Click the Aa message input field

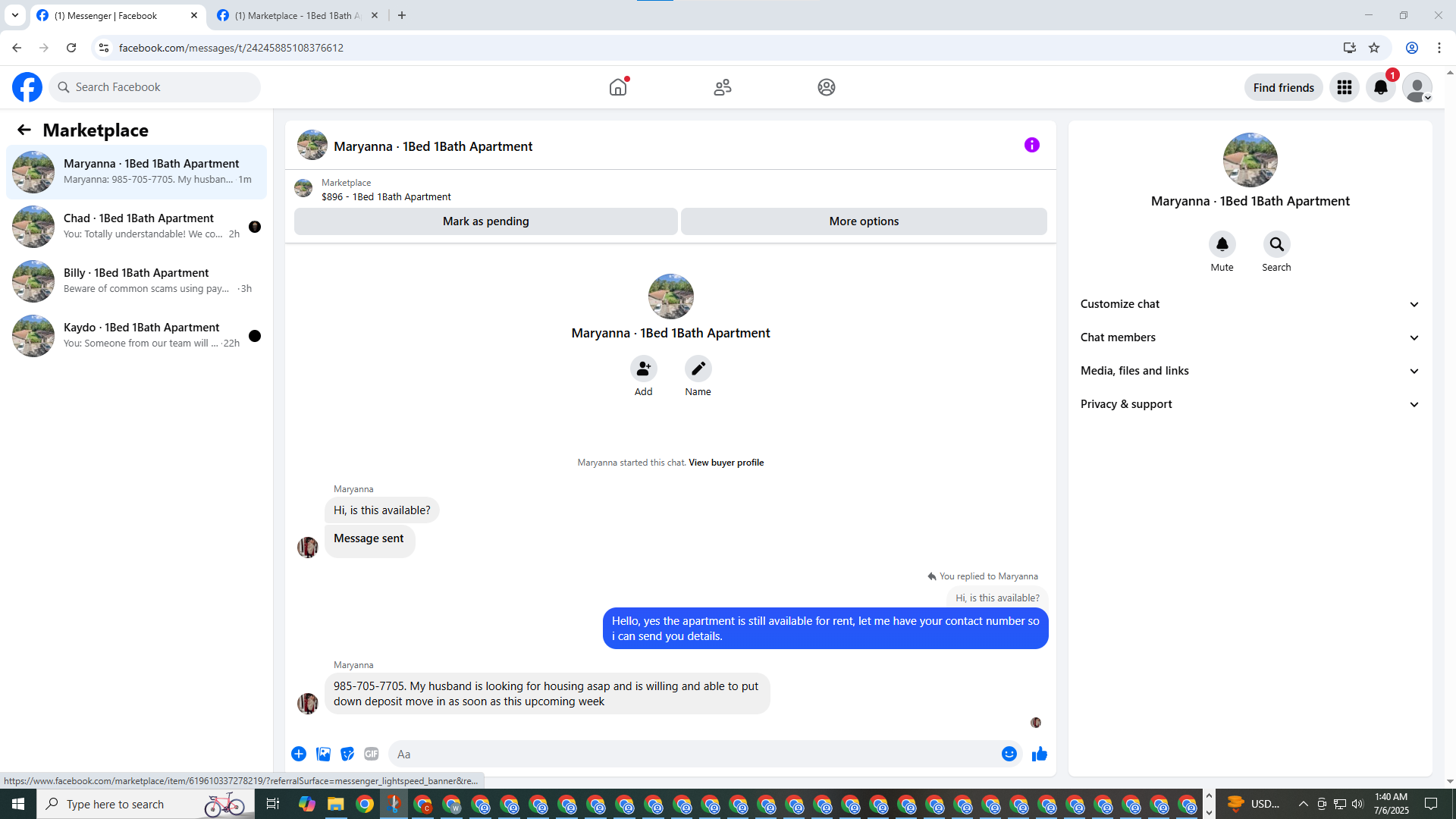coord(690,754)
